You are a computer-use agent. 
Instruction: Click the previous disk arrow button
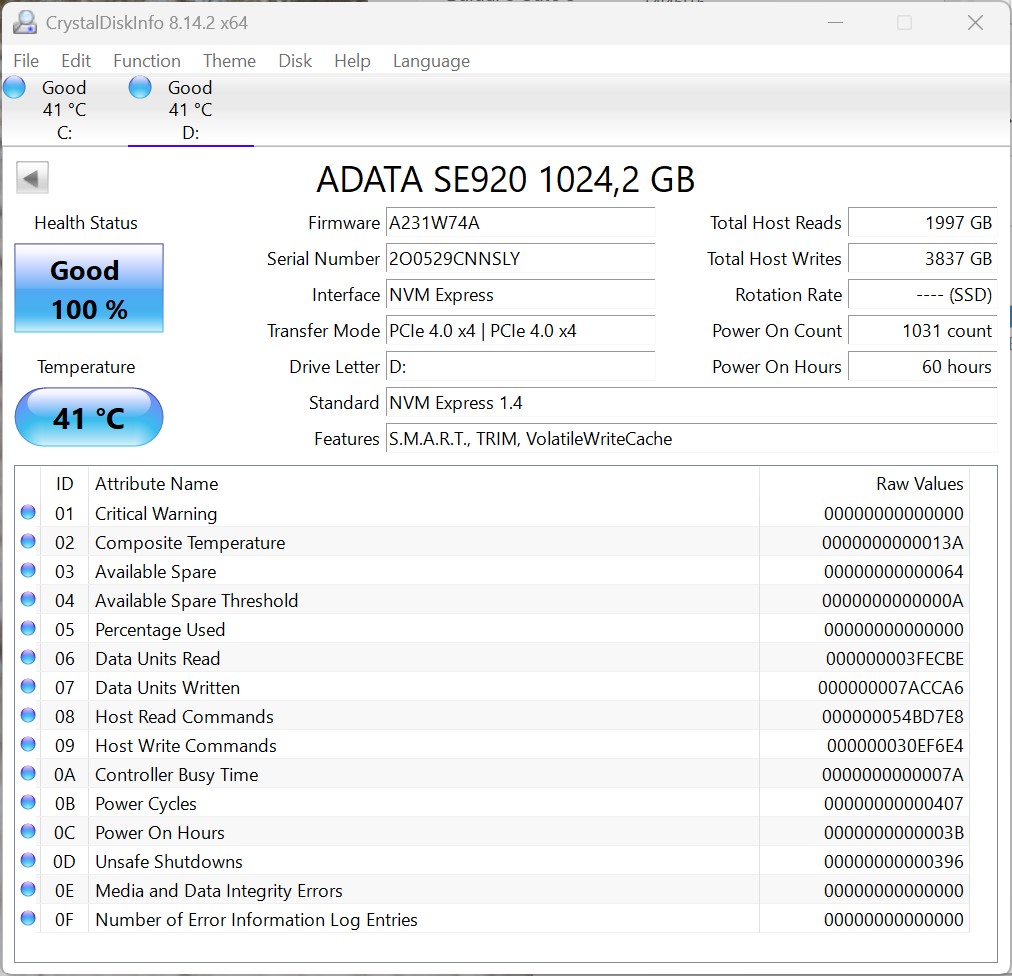(x=32, y=179)
